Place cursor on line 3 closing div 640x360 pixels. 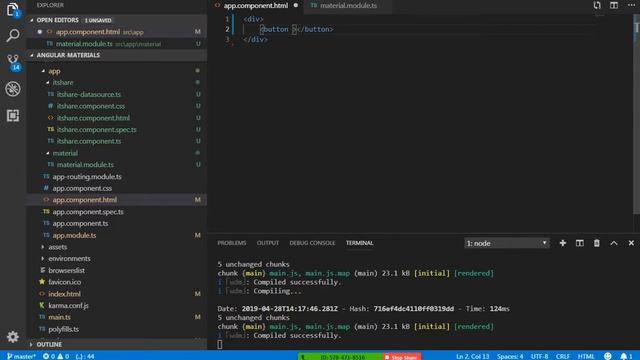255,40
